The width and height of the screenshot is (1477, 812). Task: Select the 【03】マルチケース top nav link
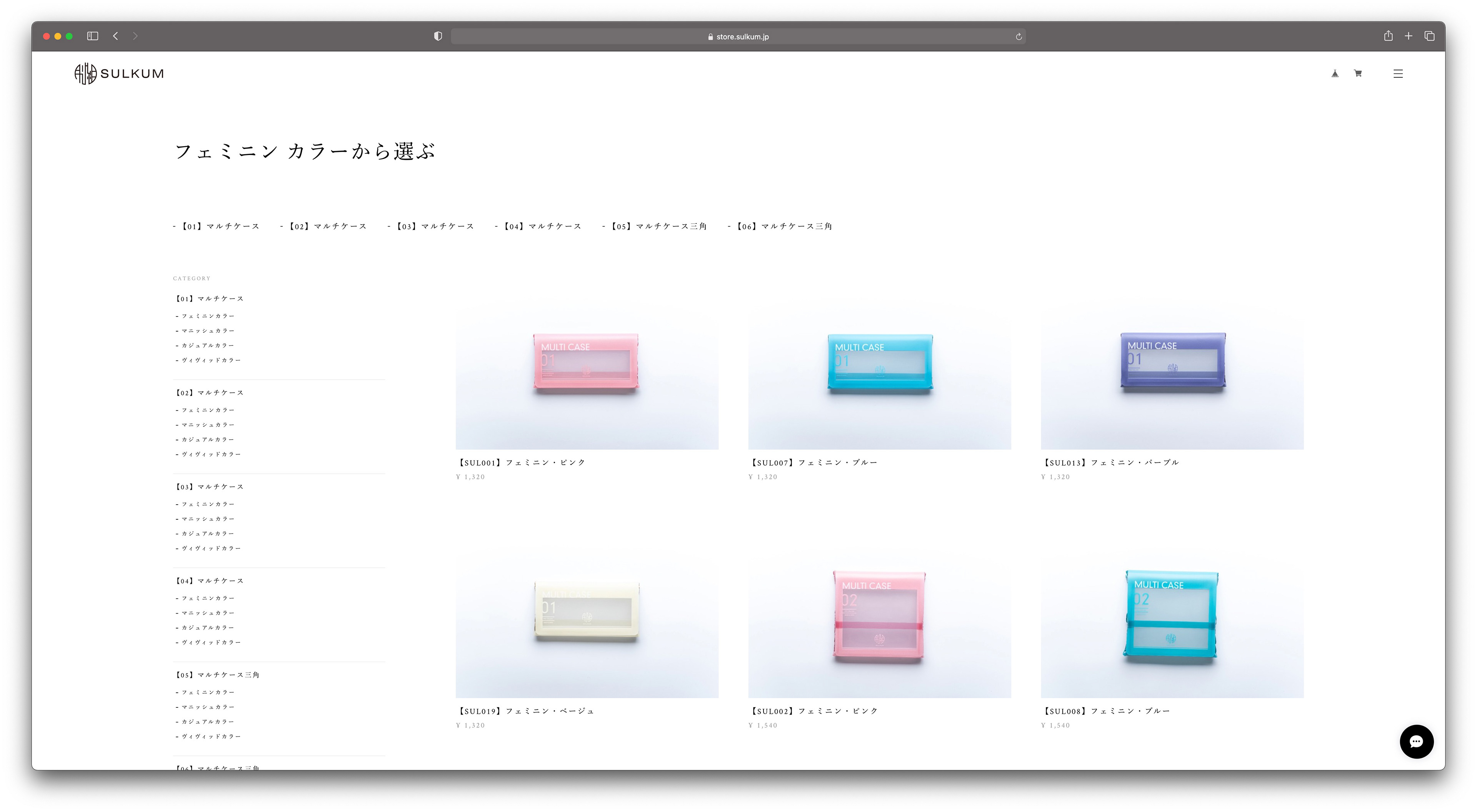[435, 227]
